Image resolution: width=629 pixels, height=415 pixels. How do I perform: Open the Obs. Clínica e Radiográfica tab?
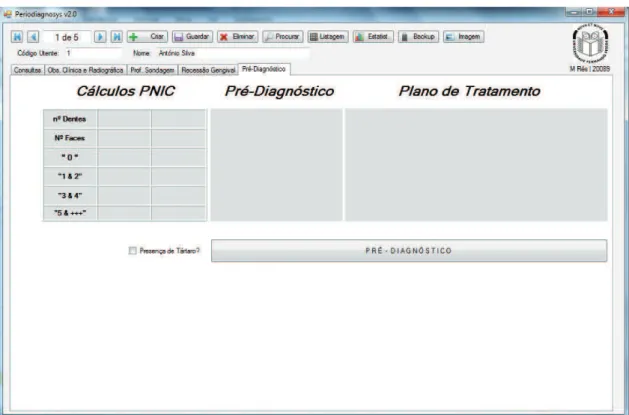pyautogui.click(x=85, y=70)
